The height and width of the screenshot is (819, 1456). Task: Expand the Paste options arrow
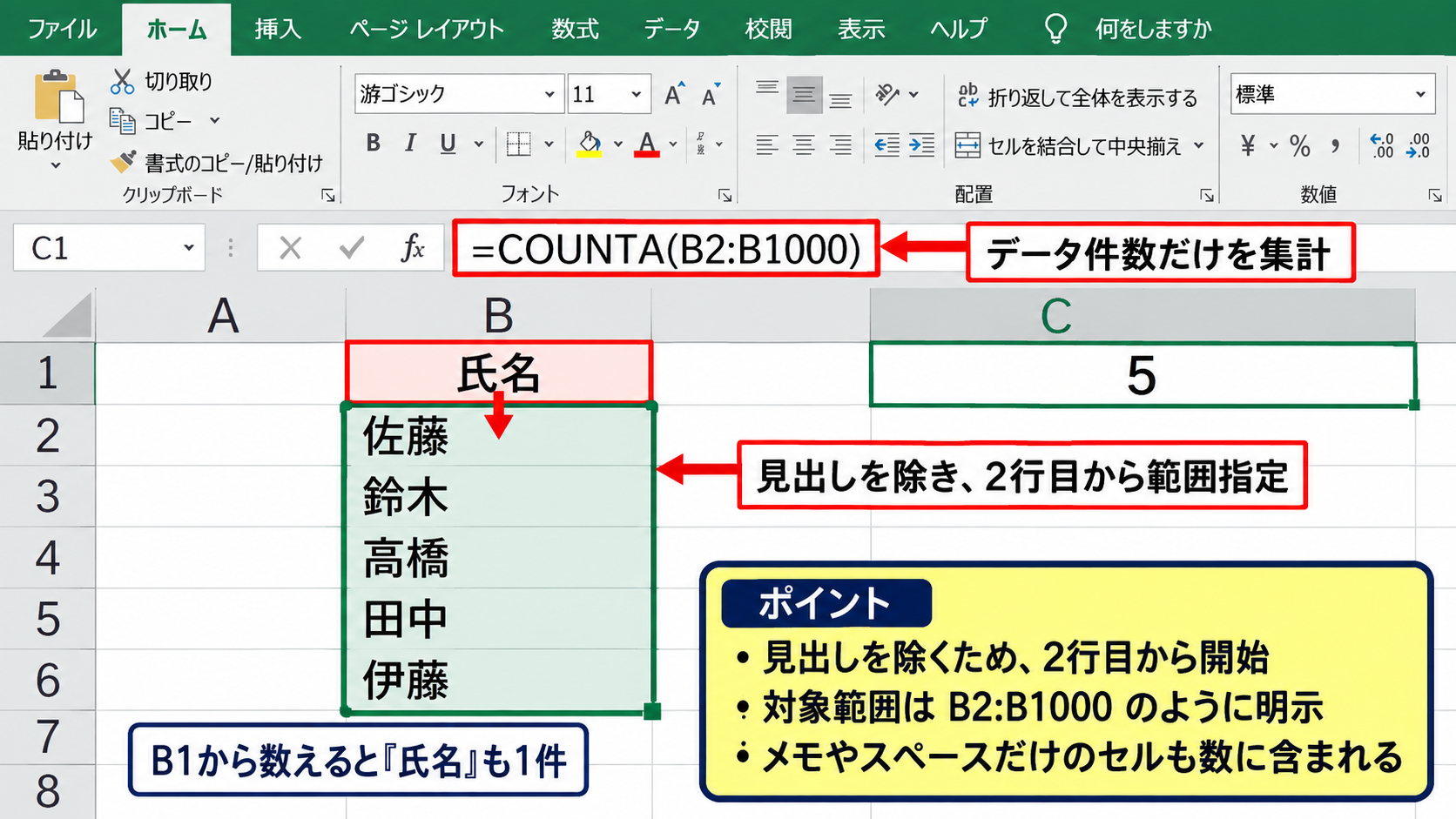point(55,165)
